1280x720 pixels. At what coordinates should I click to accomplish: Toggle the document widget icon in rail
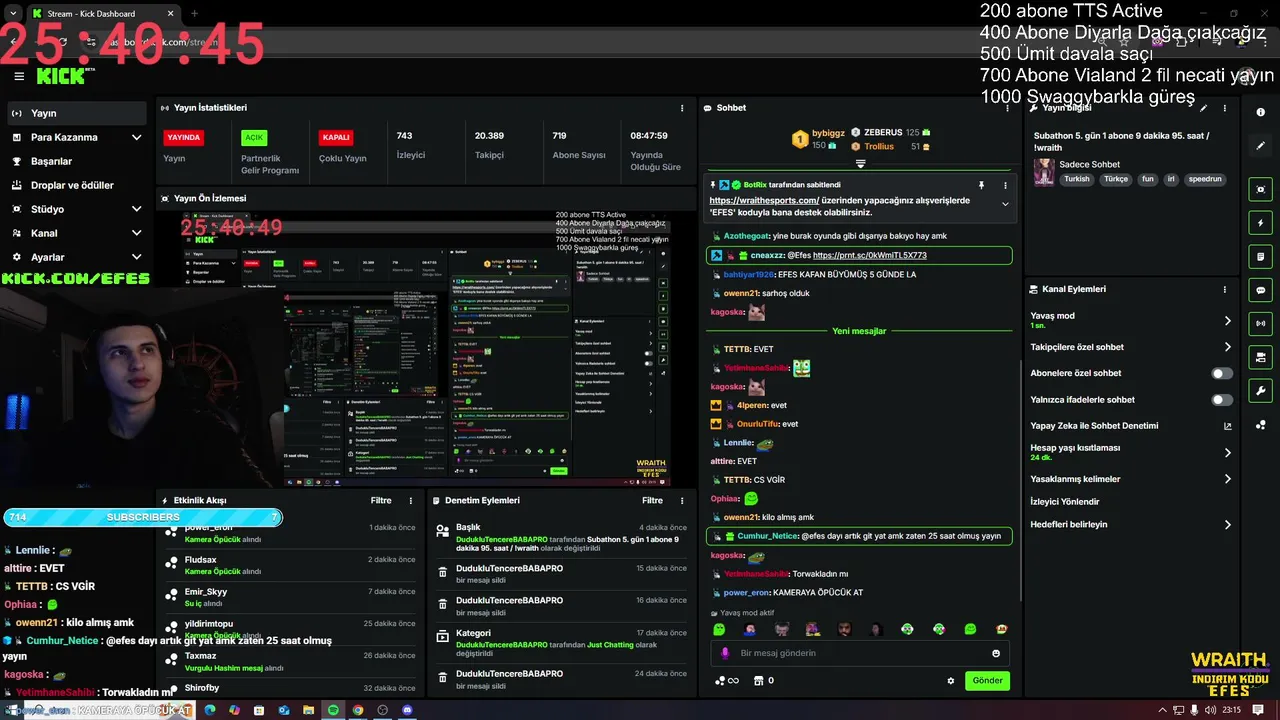click(1261, 256)
